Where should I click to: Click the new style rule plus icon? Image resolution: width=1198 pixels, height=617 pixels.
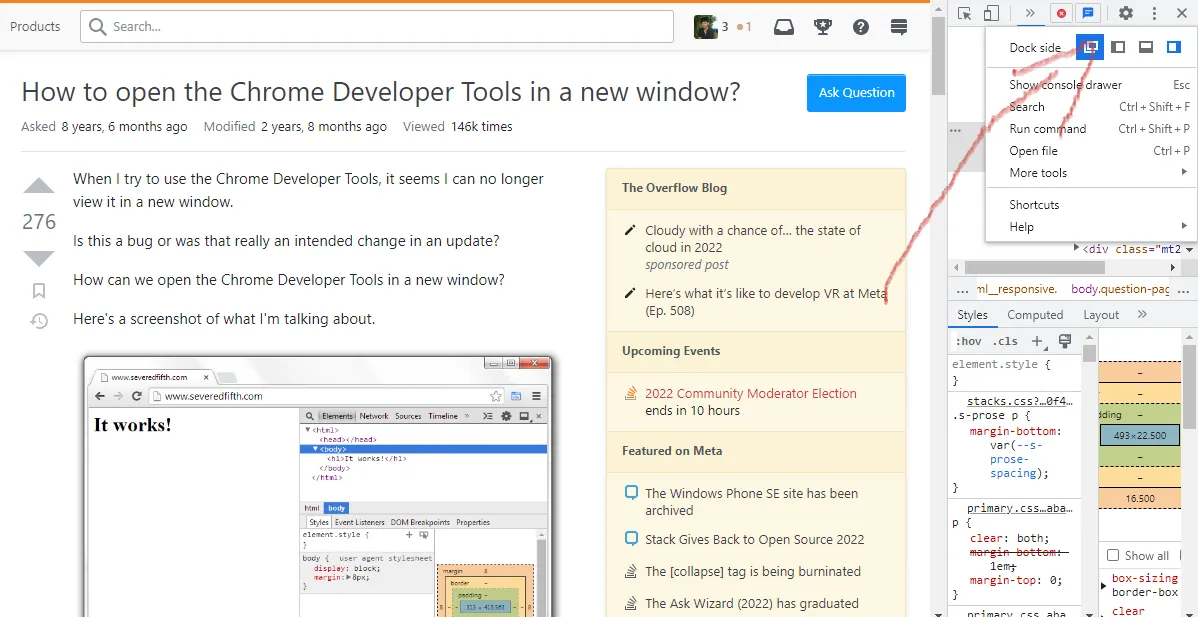[x=1038, y=341]
